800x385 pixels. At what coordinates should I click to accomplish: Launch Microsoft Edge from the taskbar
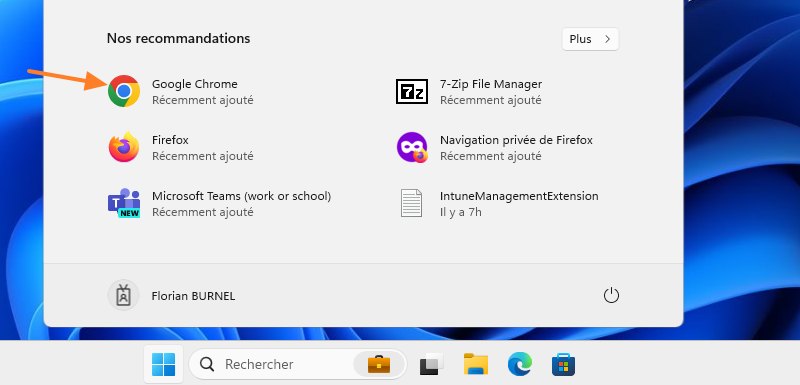click(x=520, y=364)
